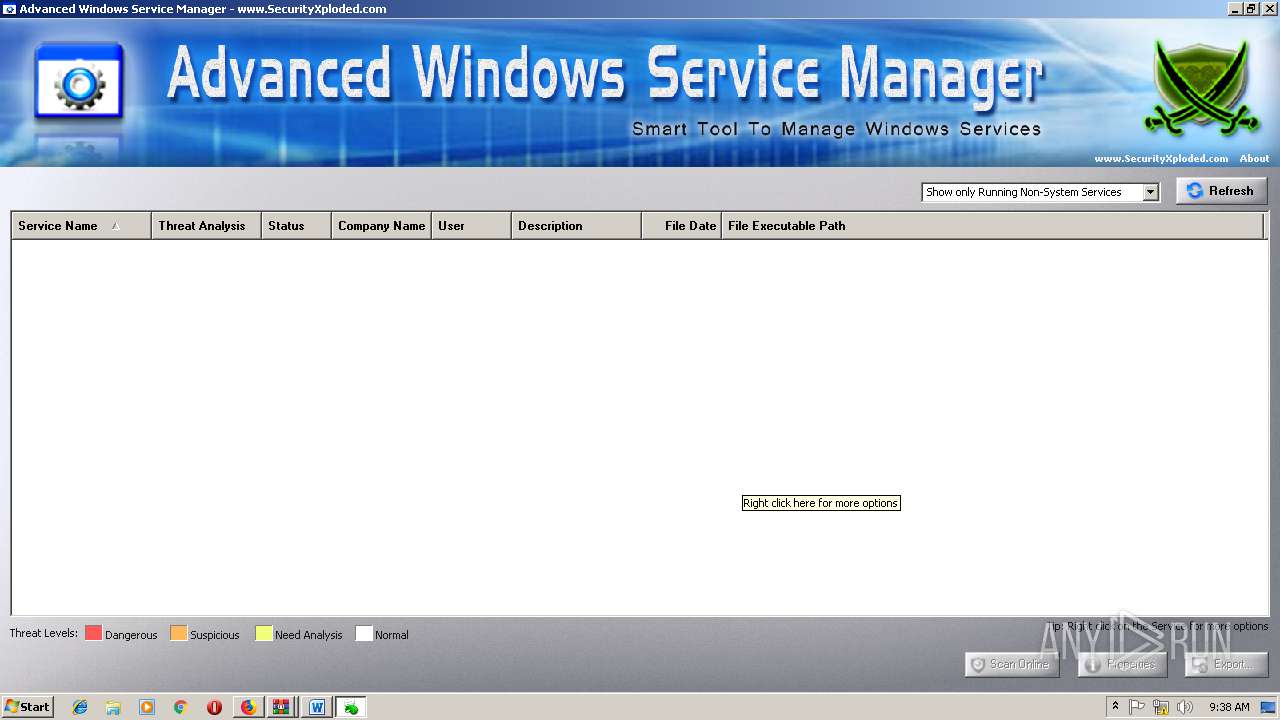Click the Properties button
The height and width of the screenshot is (720, 1280).
click(x=1122, y=664)
